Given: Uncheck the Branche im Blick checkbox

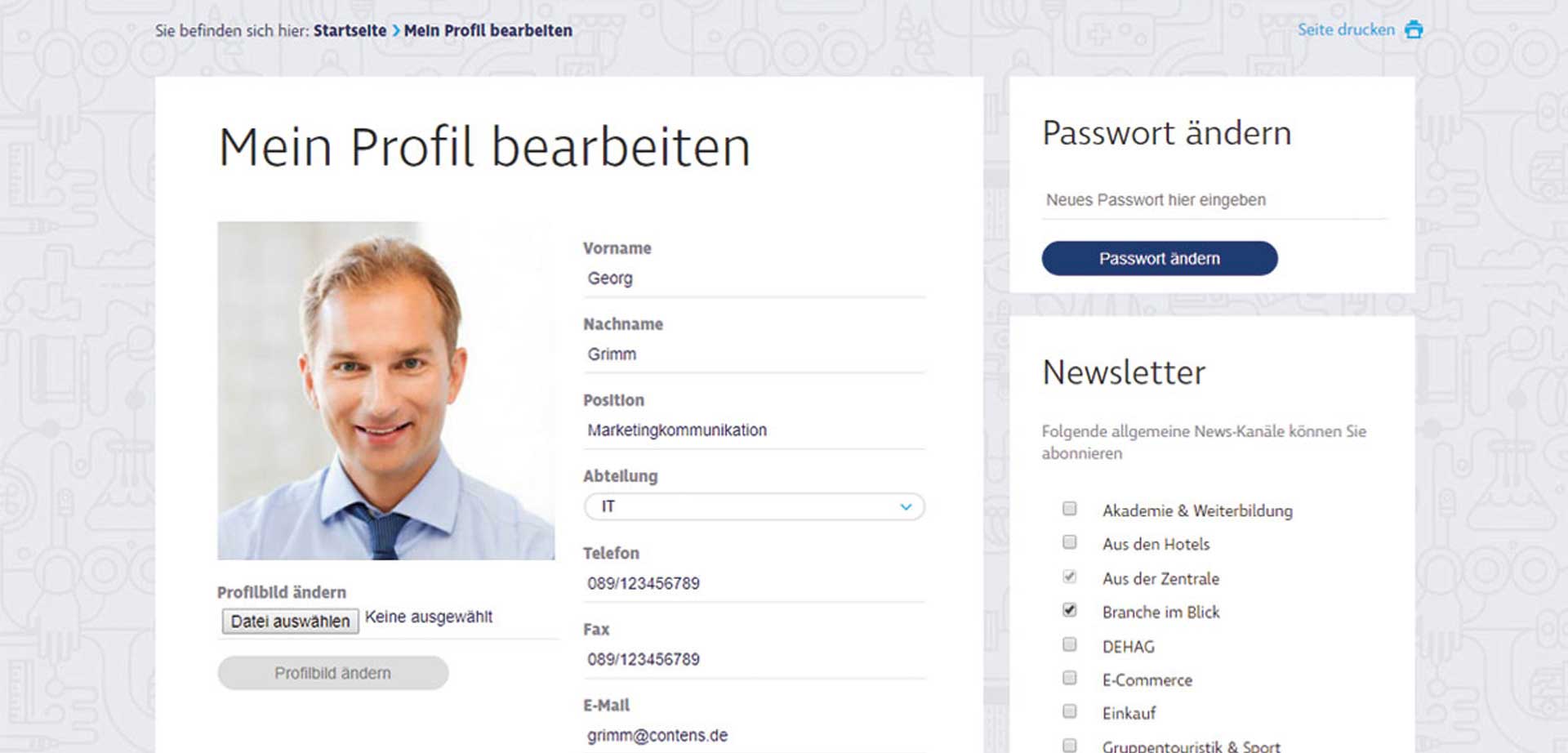Looking at the screenshot, I should pyautogui.click(x=1069, y=610).
